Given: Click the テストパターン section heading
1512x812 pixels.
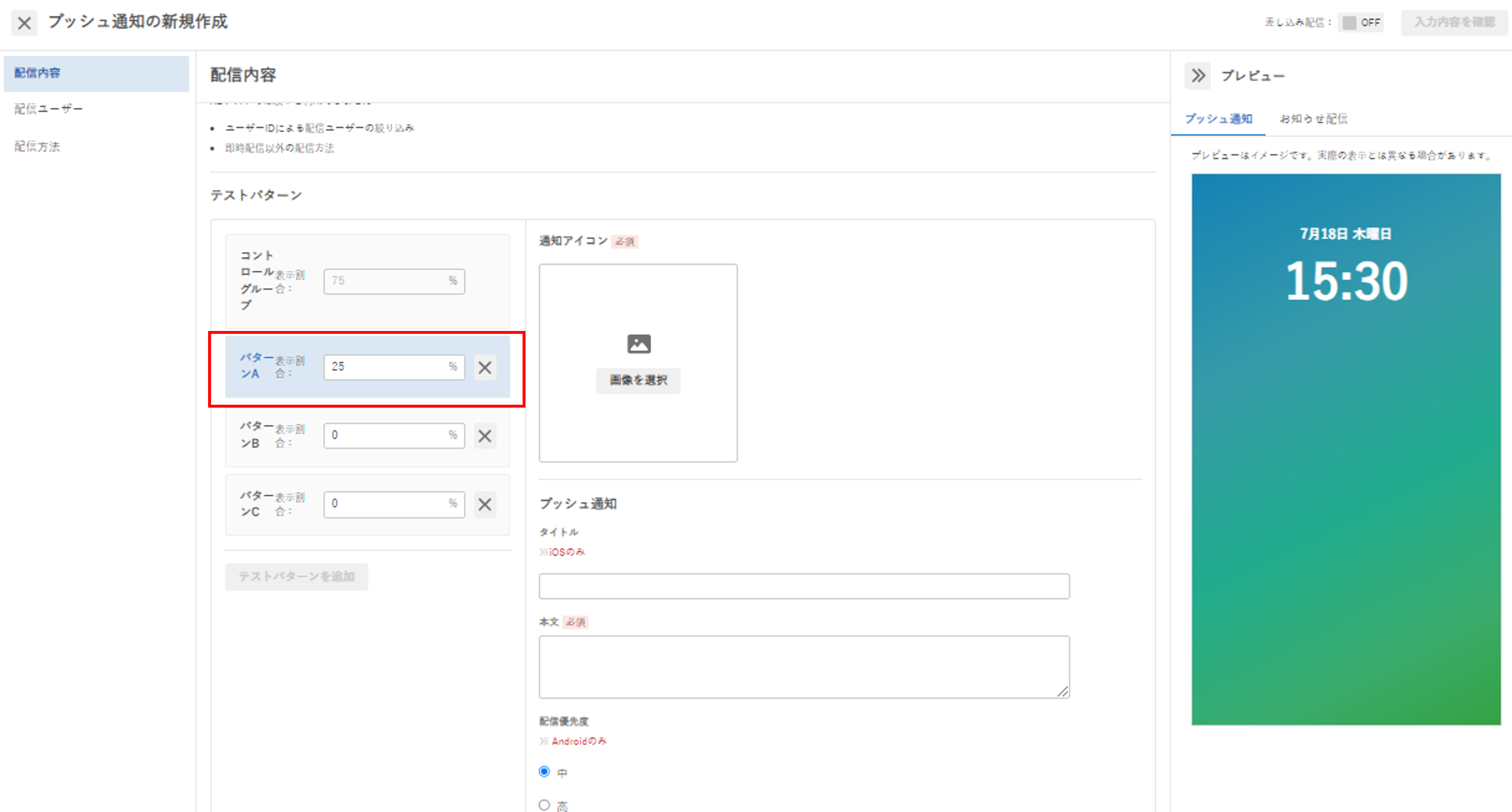Looking at the screenshot, I should pos(256,195).
